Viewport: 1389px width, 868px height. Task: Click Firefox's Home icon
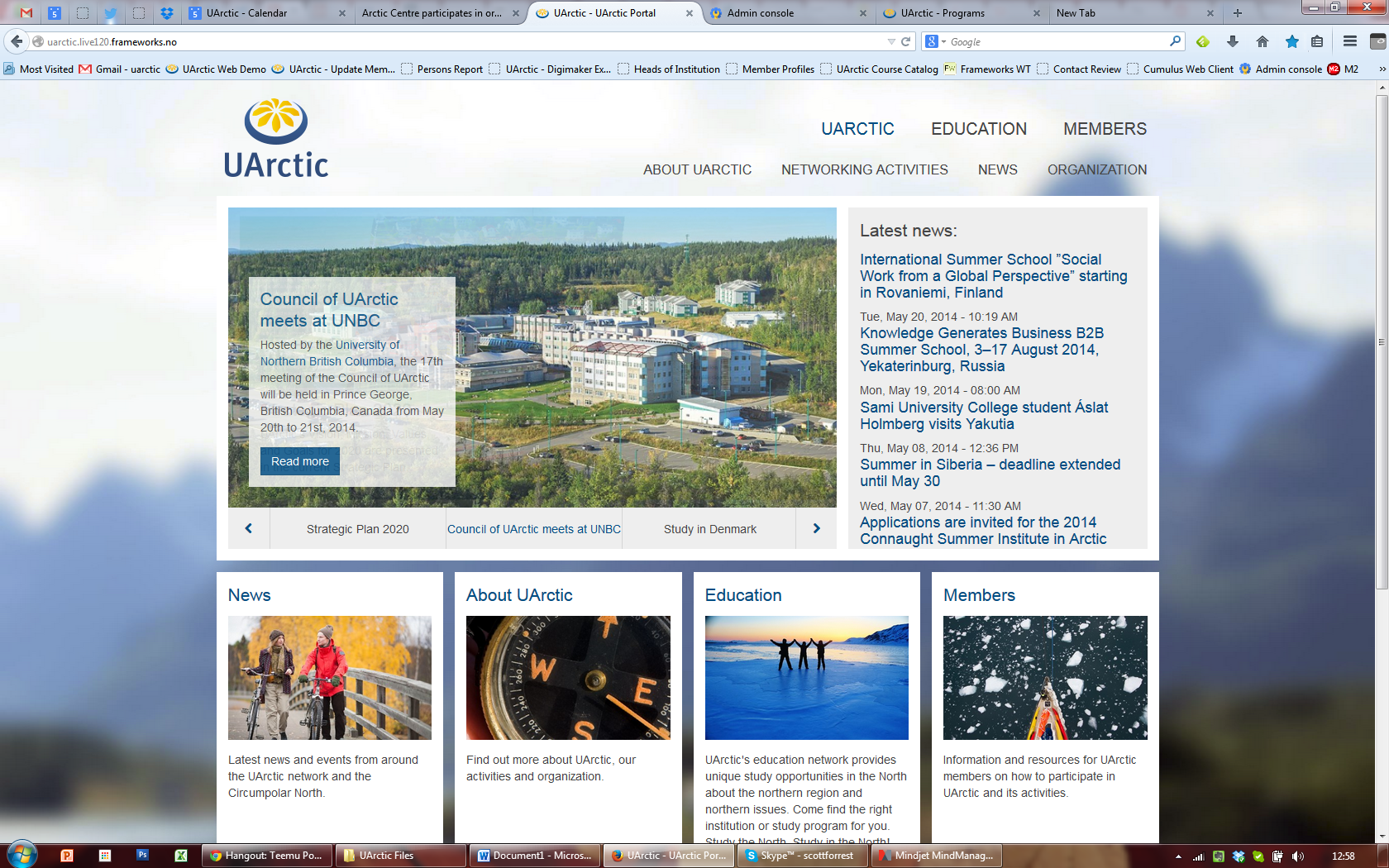click(x=1263, y=41)
